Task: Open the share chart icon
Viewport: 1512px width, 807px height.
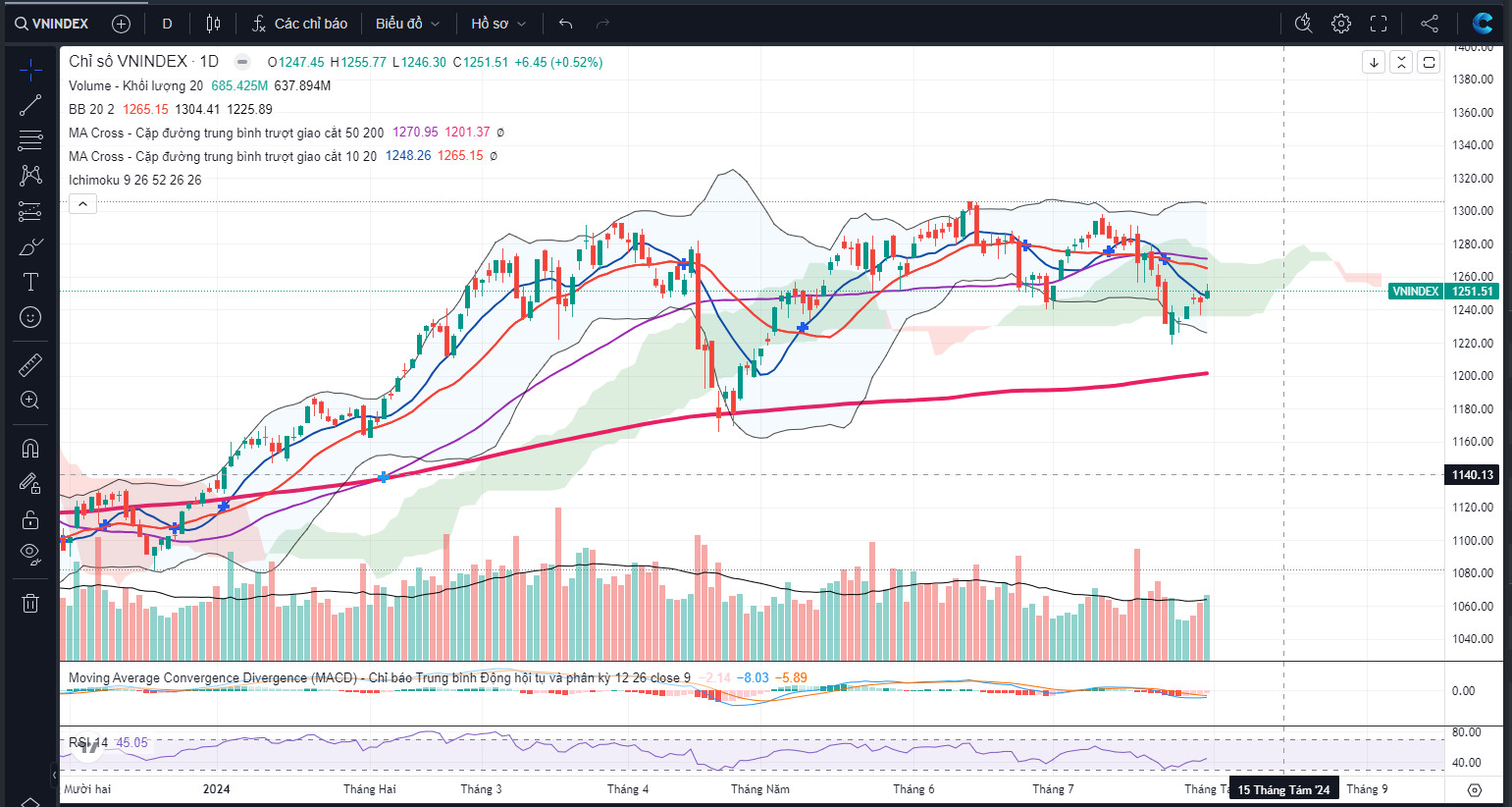Action: [x=1430, y=24]
